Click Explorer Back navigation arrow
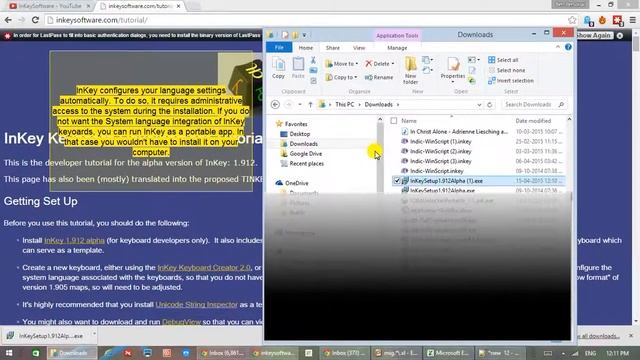This screenshot has width=640, height=360. tap(276, 104)
